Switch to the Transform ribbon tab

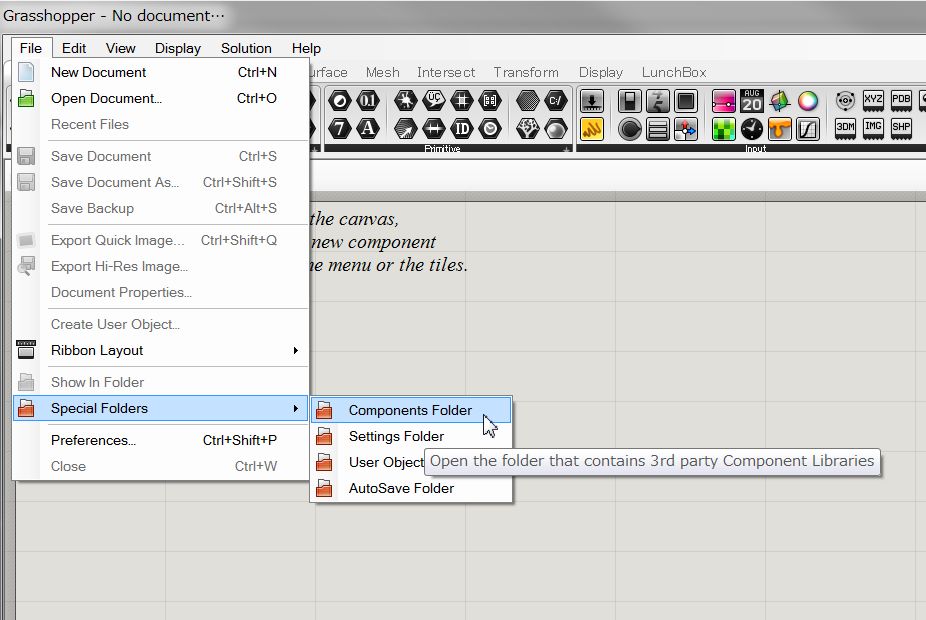point(526,72)
